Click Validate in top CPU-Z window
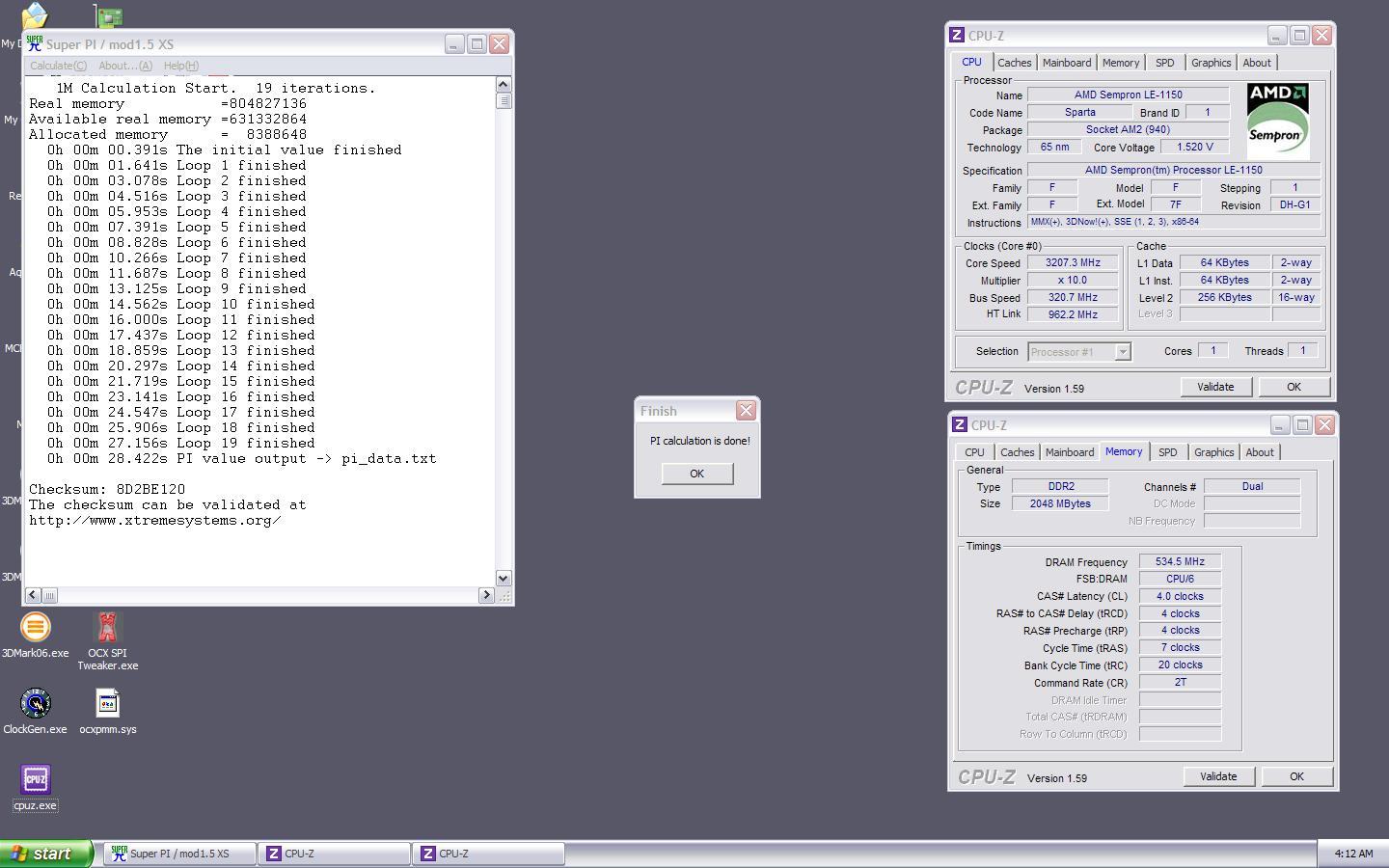Viewport: 1389px width, 868px height. (x=1215, y=387)
